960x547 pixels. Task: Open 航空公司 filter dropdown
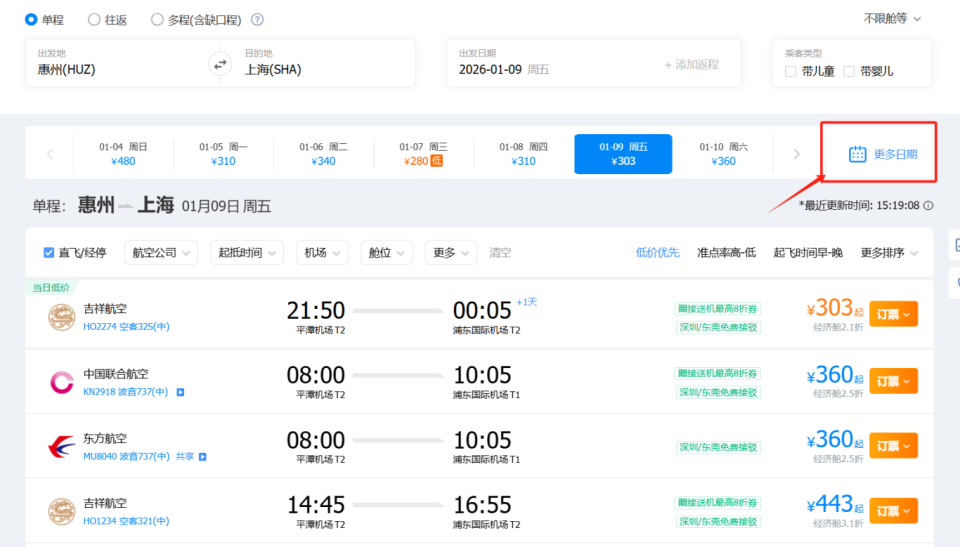point(161,252)
